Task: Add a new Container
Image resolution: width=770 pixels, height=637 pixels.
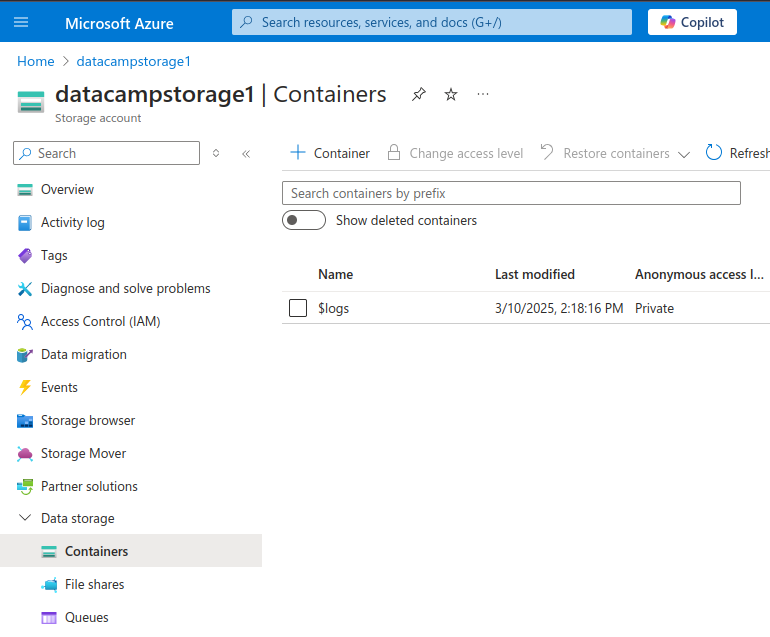Action: (x=330, y=153)
